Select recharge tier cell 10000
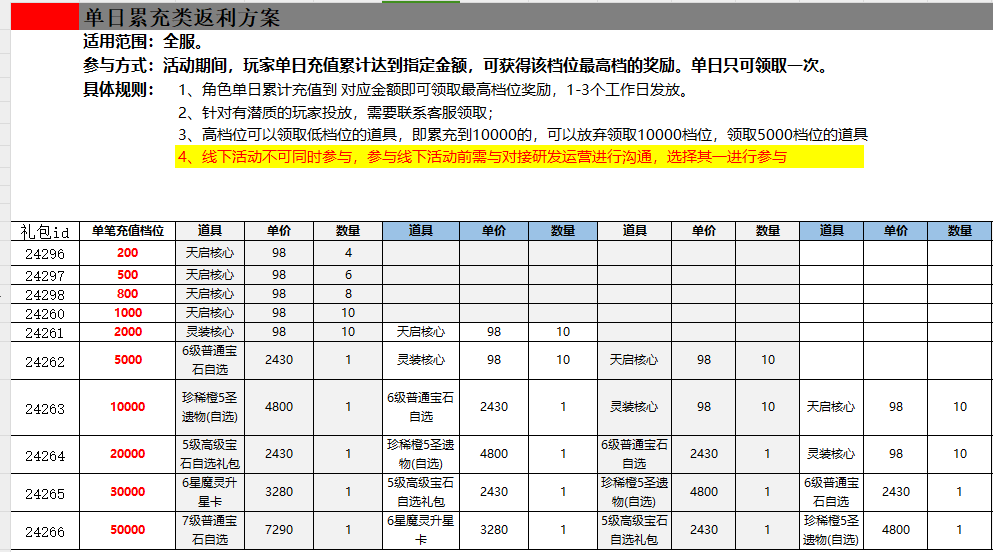 [x=127, y=408]
